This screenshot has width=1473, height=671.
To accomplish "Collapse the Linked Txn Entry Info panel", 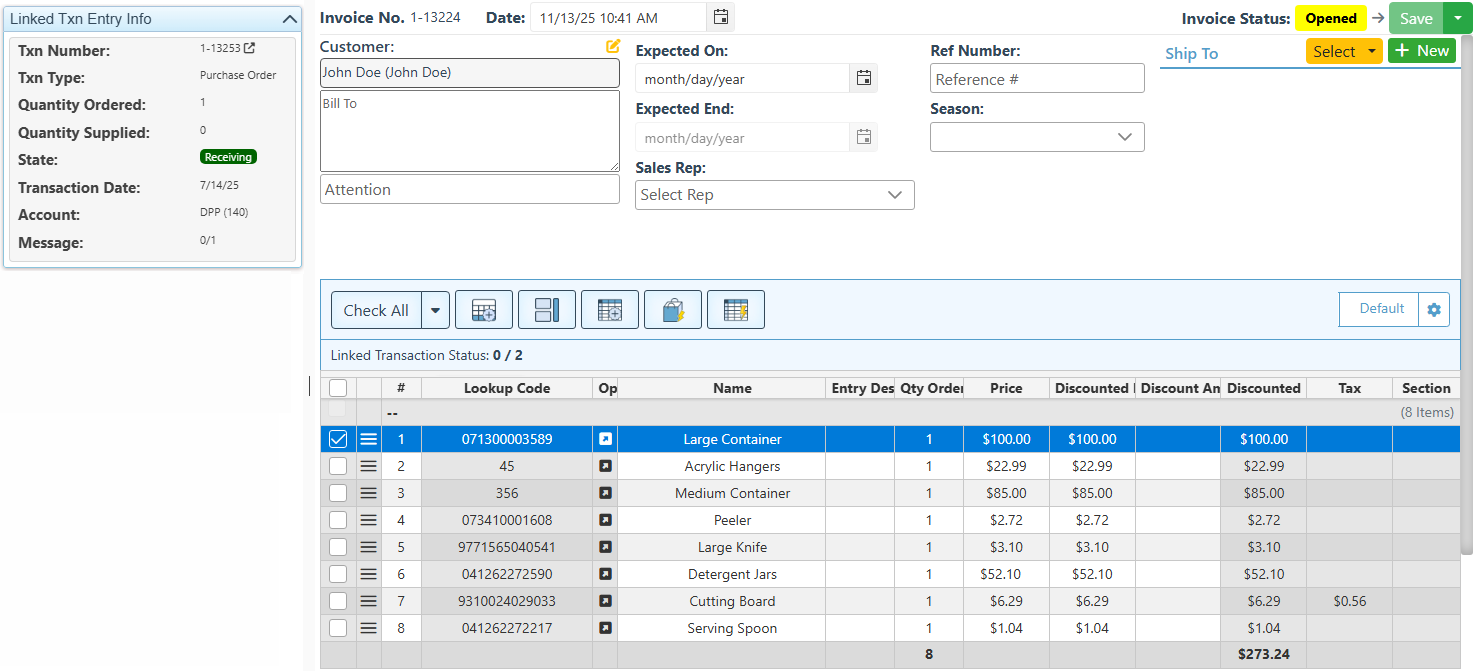I will pos(289,19).
